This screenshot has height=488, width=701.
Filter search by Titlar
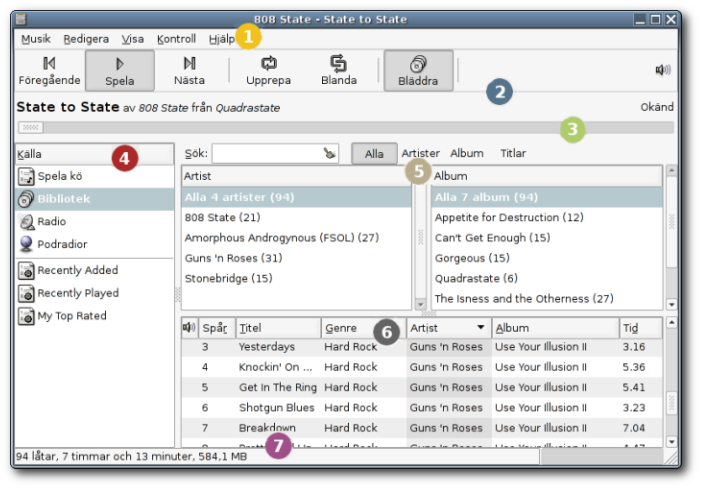[x=513, y=154]
